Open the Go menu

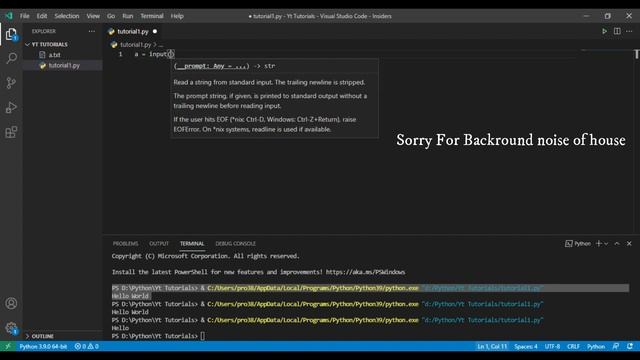click(x=111, y=16)
